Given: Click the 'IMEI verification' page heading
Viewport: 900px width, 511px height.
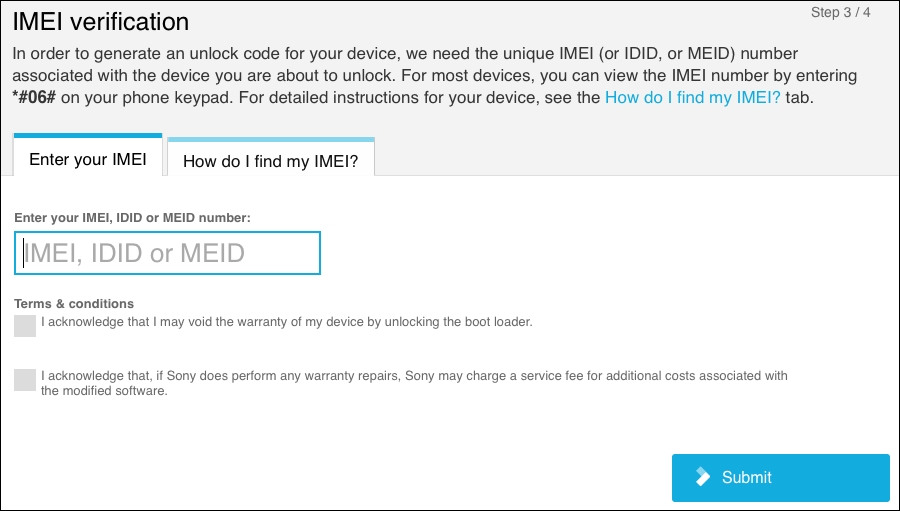Looking at the screenshot, I should pyautogui.click(x=101, y=22).
